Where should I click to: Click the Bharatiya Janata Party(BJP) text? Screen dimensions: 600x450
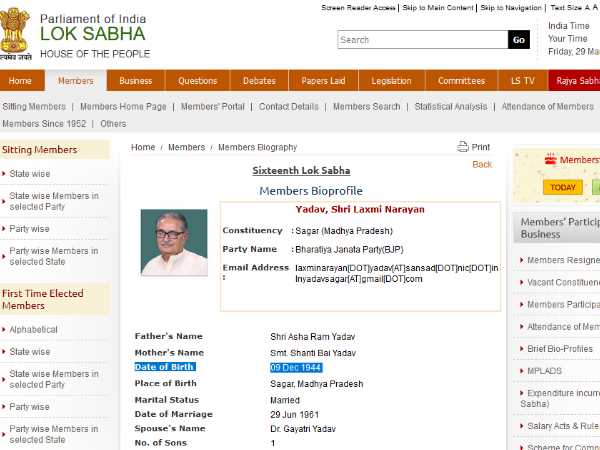(349, 250)
